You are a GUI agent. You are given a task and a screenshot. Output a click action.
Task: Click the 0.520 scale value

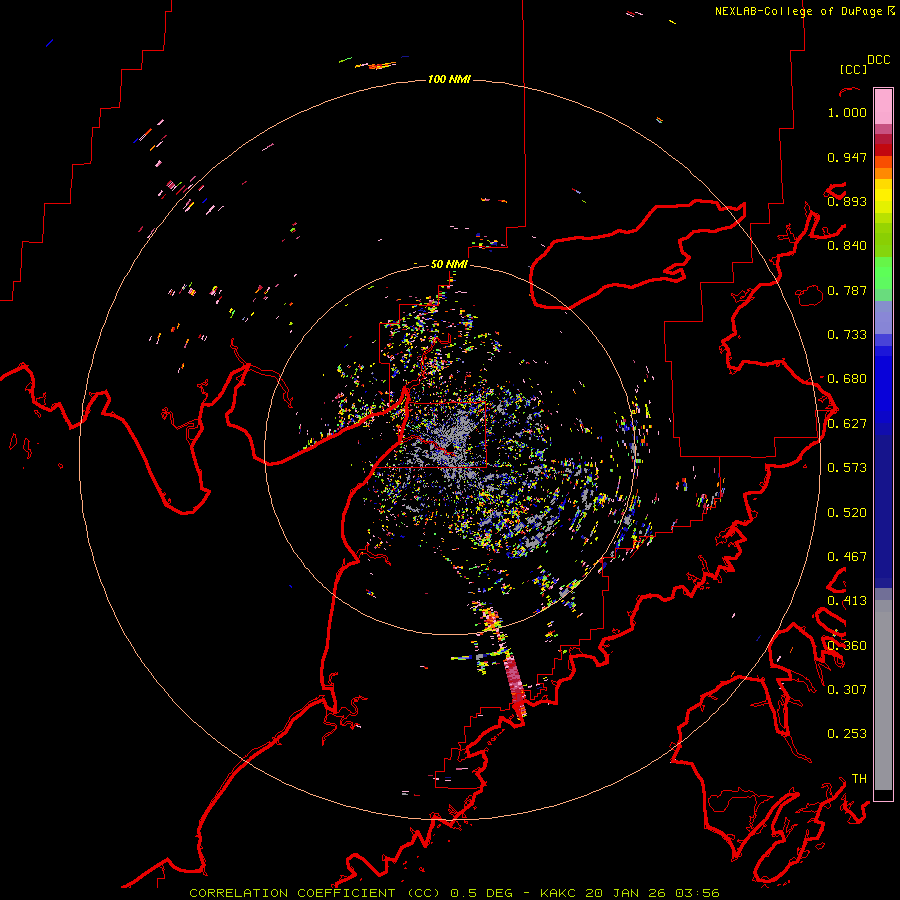click(847, 513)
